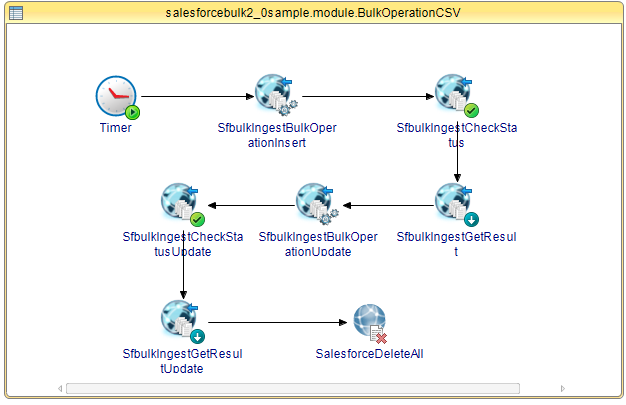Select the SfbulkIngestBulkOperationUpdate activity icon
Image resolution: width=626 pixels, height=405 pixels.
[x=317, y=204]
